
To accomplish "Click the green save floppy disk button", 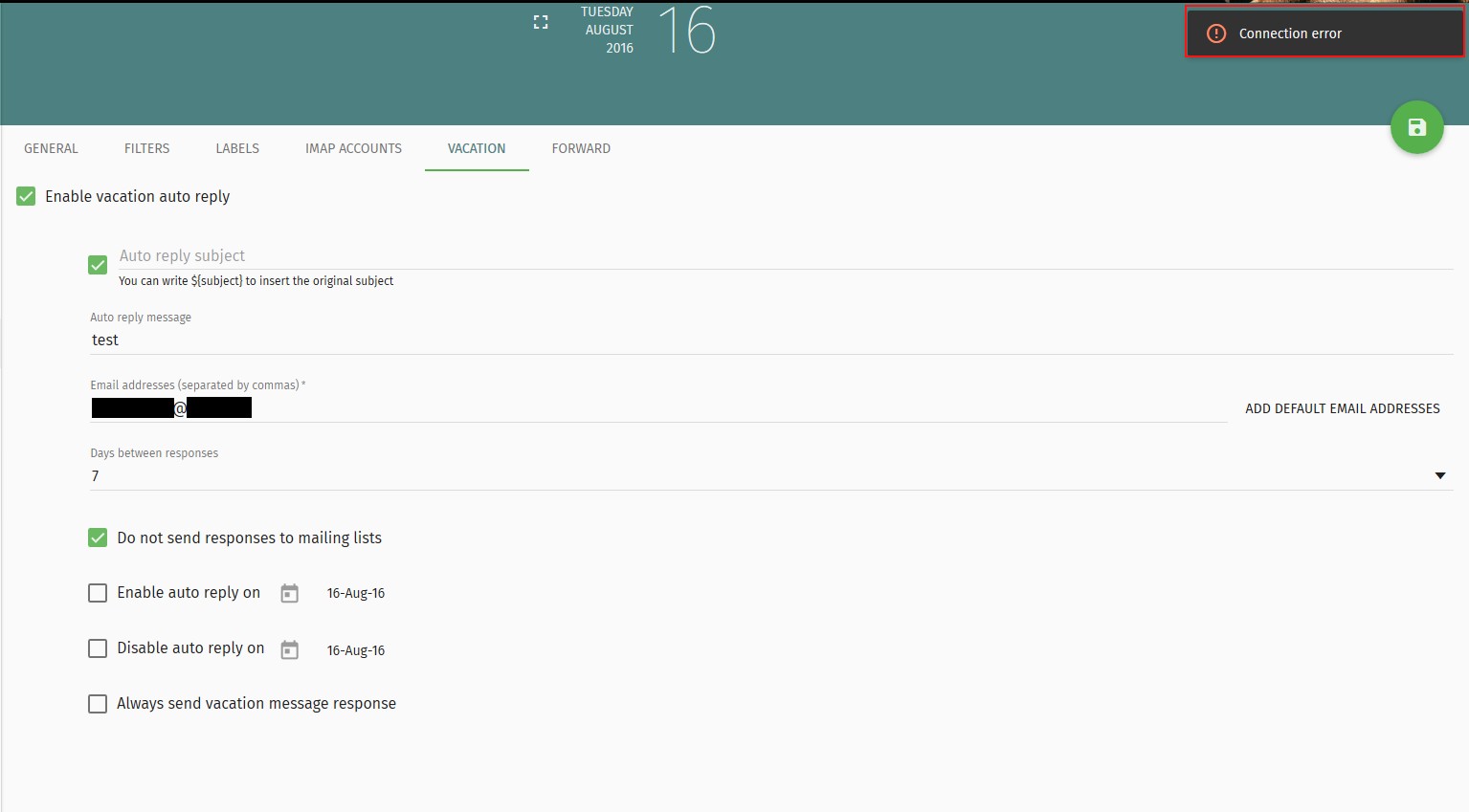I will pos(1416,127).
